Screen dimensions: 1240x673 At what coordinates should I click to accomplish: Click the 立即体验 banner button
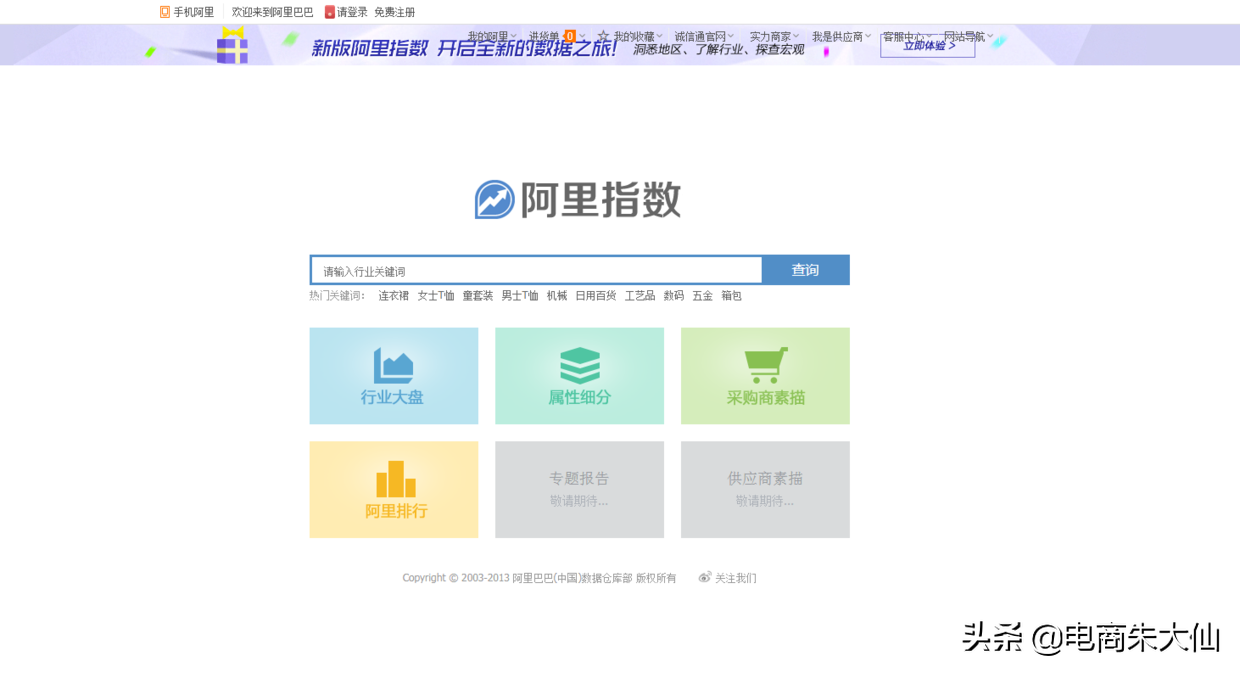(928, 46)
